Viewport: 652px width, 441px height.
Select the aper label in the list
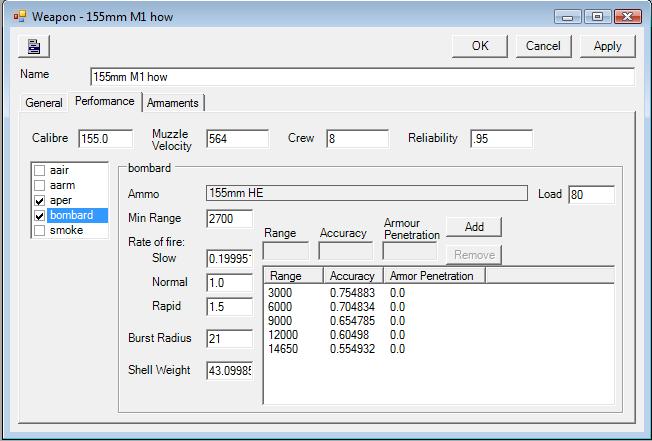(x=61, y=201)
